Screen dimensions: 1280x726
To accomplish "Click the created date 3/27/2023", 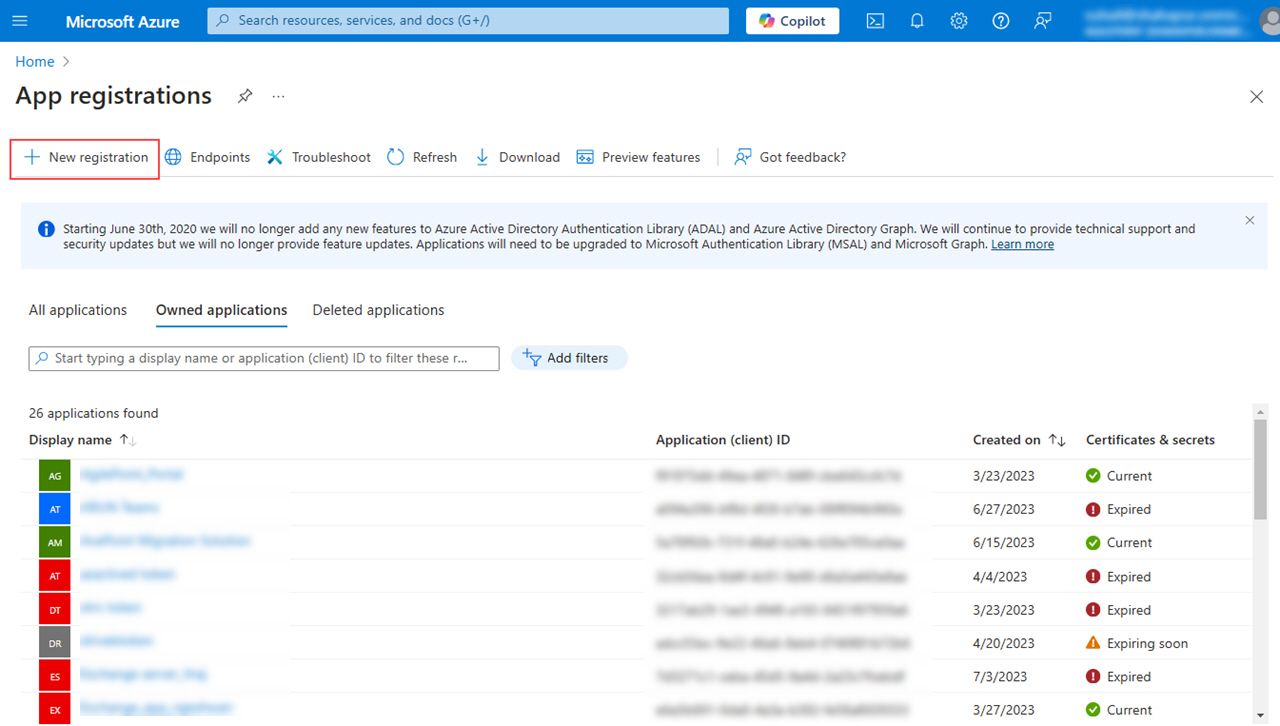I will click(1004, 710).
